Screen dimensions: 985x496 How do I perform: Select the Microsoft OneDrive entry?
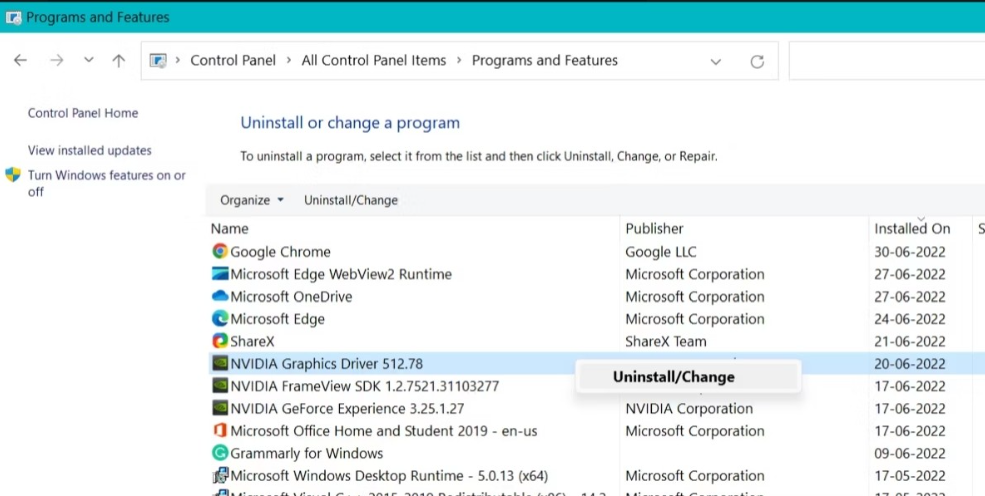(291, 296)
